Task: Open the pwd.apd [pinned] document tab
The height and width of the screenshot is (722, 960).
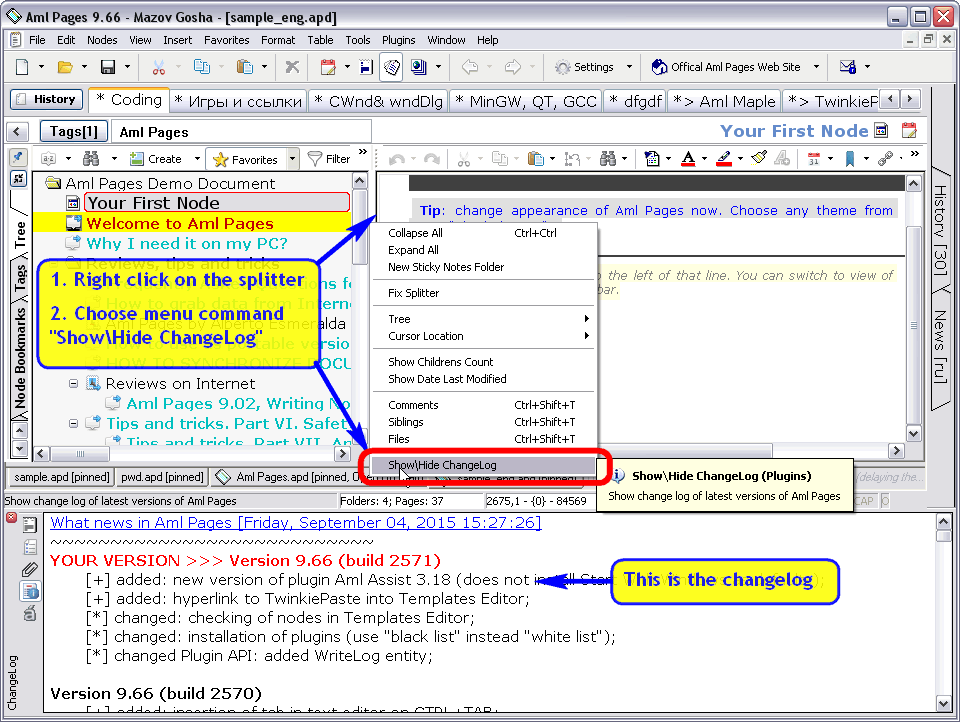Action: [x=162, y=477]
